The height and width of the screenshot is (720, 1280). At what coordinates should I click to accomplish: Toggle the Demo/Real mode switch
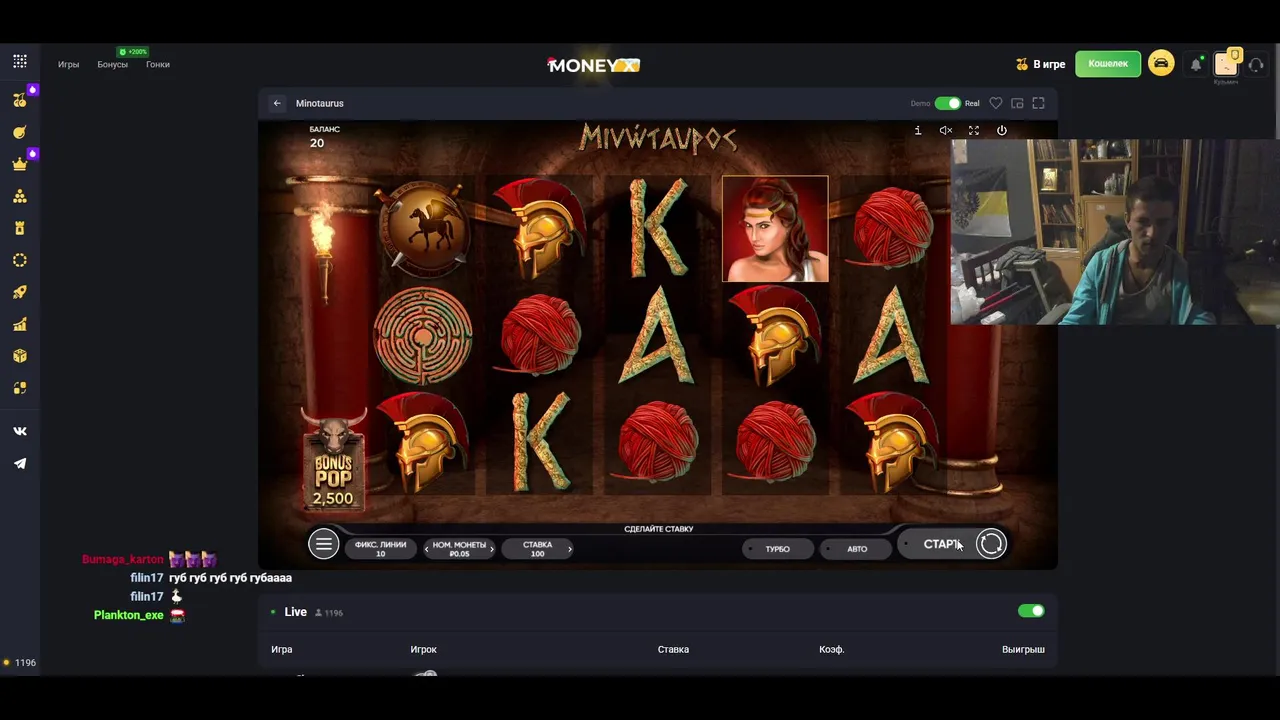click(947, 103)
